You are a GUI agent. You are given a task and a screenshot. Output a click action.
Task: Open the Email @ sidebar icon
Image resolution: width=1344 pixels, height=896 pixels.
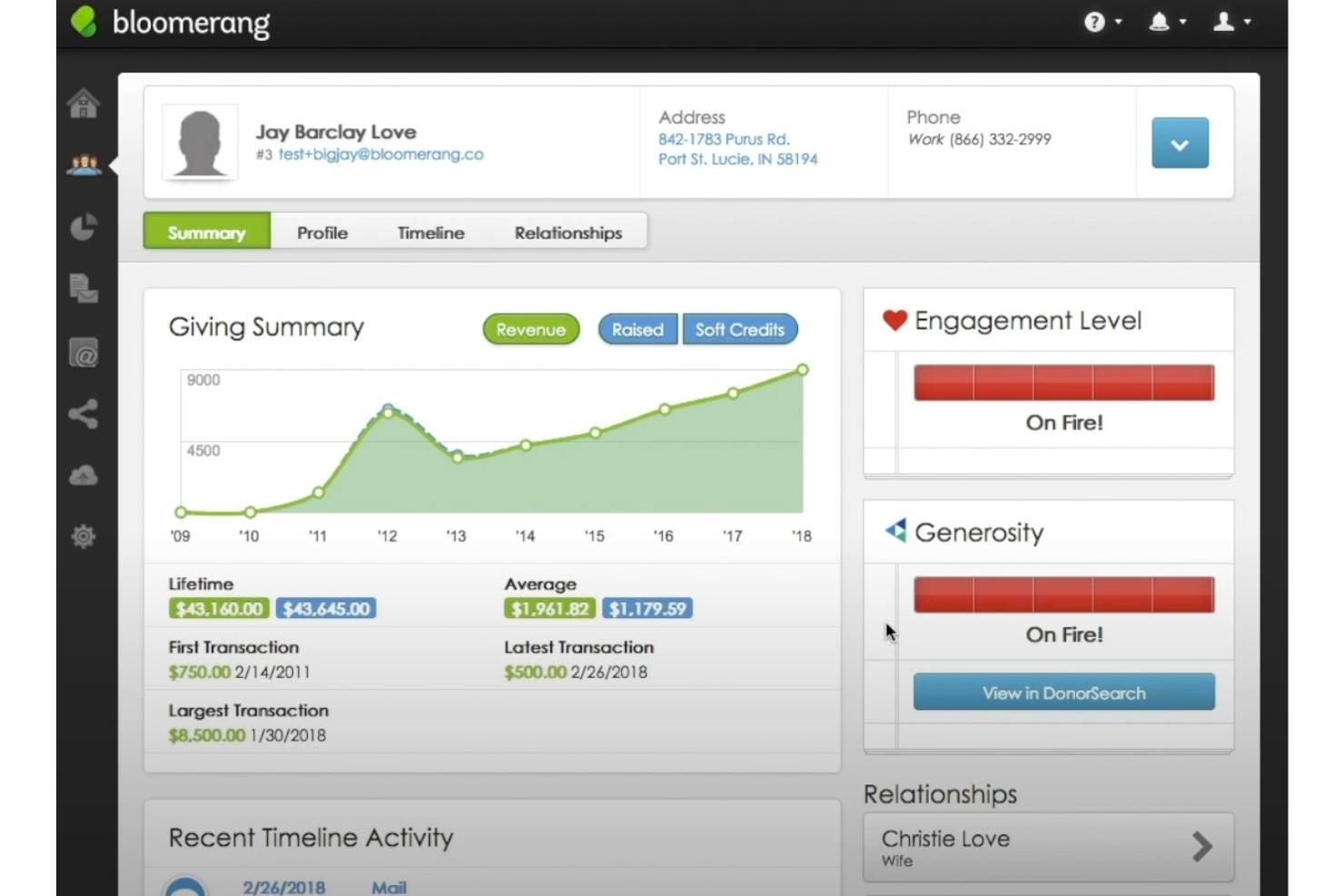[84, 352]
